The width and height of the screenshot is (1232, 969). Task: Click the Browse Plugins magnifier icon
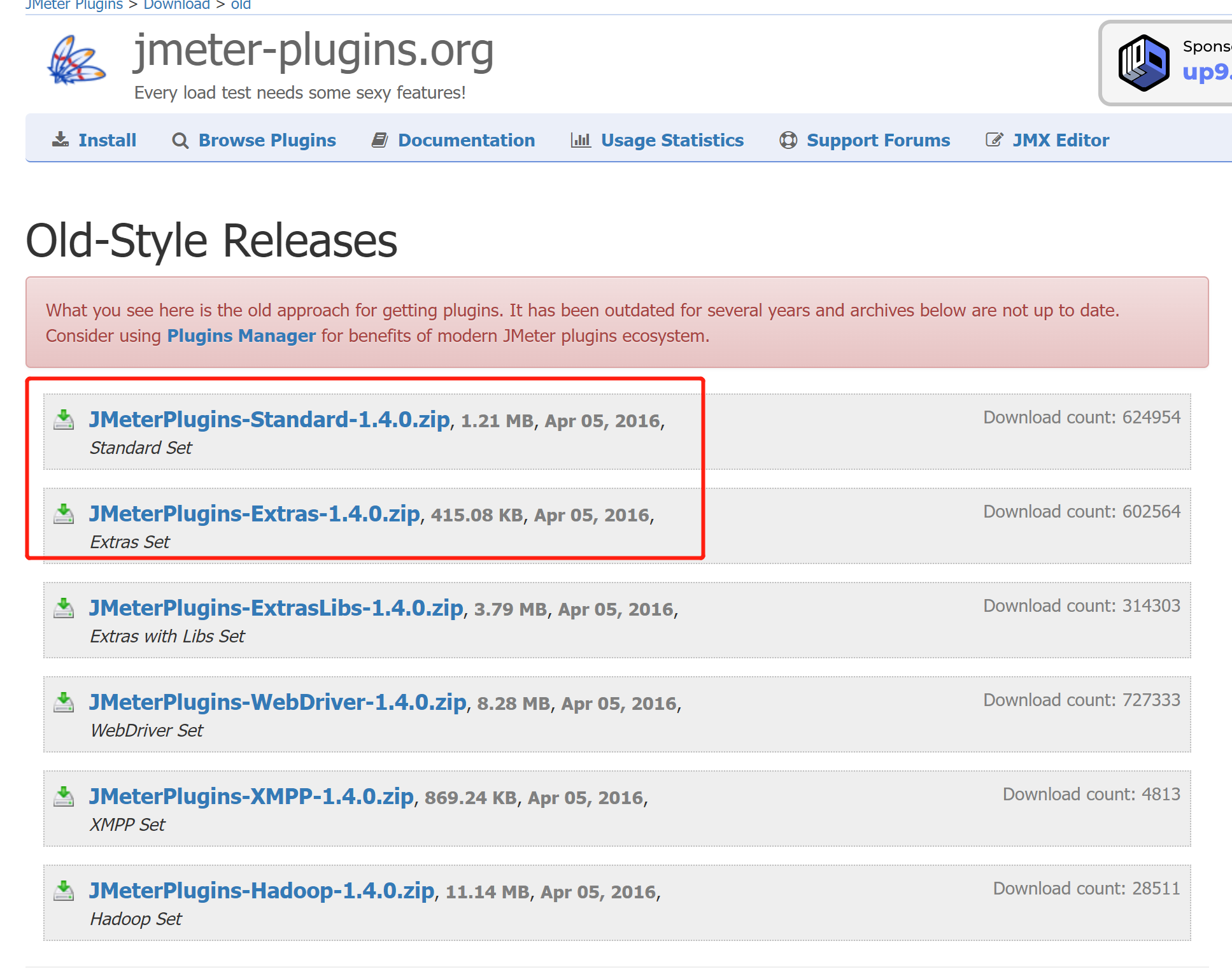[180, 141]
